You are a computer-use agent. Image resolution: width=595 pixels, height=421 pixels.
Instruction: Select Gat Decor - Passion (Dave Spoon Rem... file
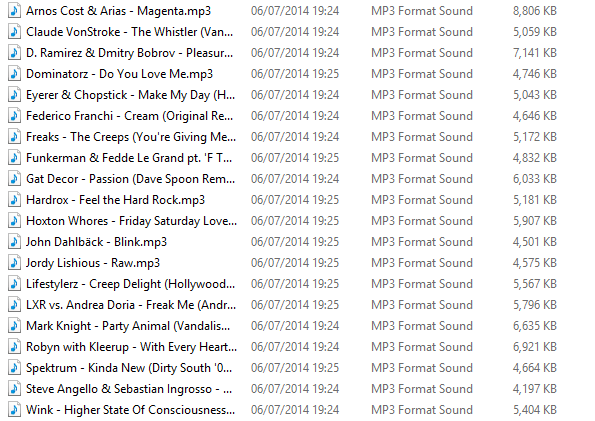(131, 179)
